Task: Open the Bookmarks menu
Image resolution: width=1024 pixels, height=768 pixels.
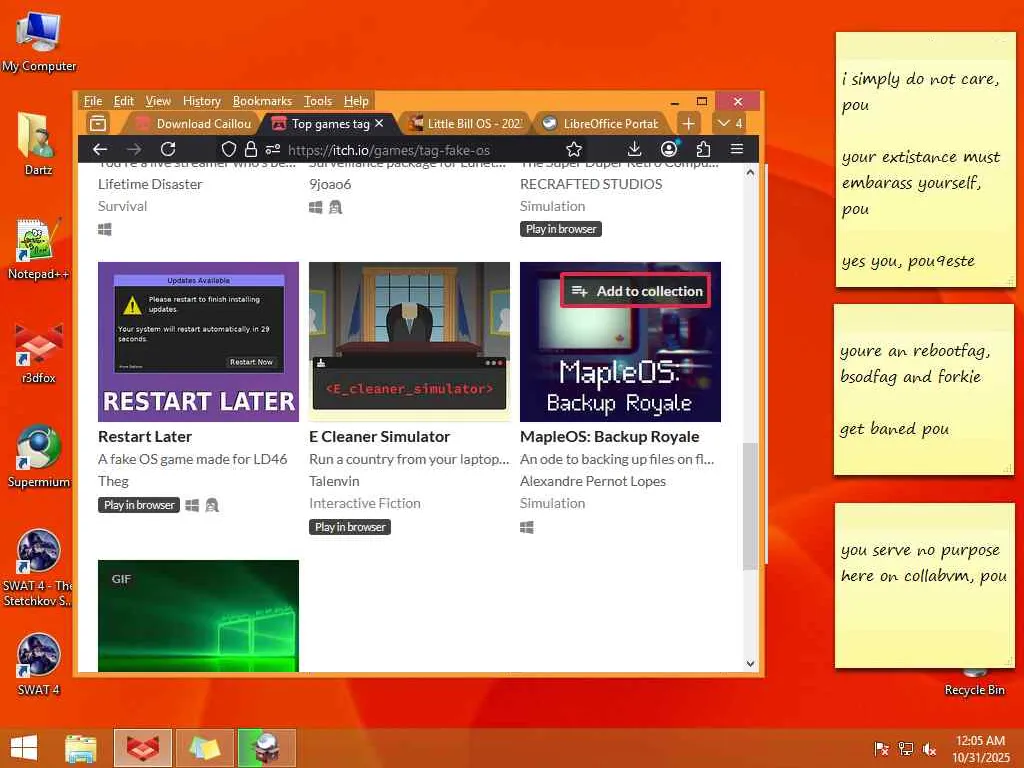Action: point(262,101)
